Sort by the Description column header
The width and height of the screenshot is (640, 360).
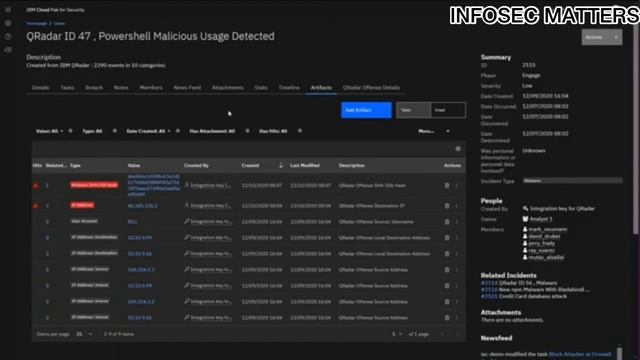pos(351,165)
